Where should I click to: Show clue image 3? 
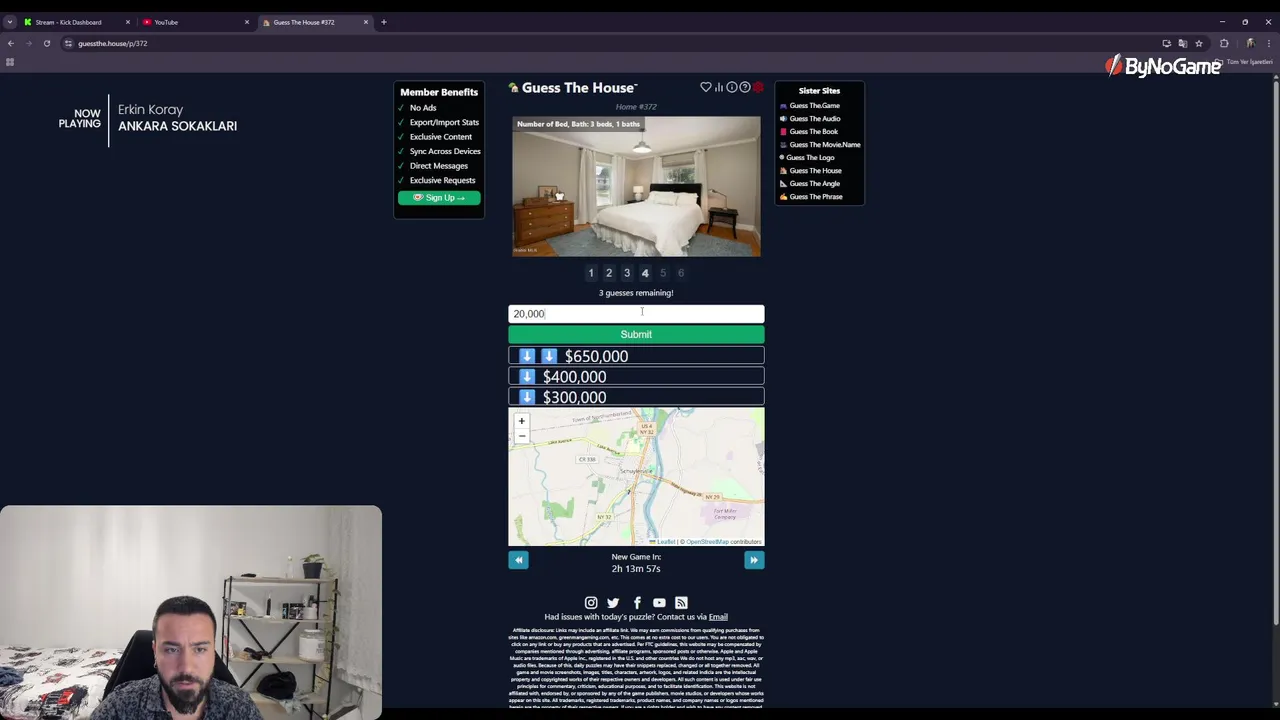click(627, 273)
